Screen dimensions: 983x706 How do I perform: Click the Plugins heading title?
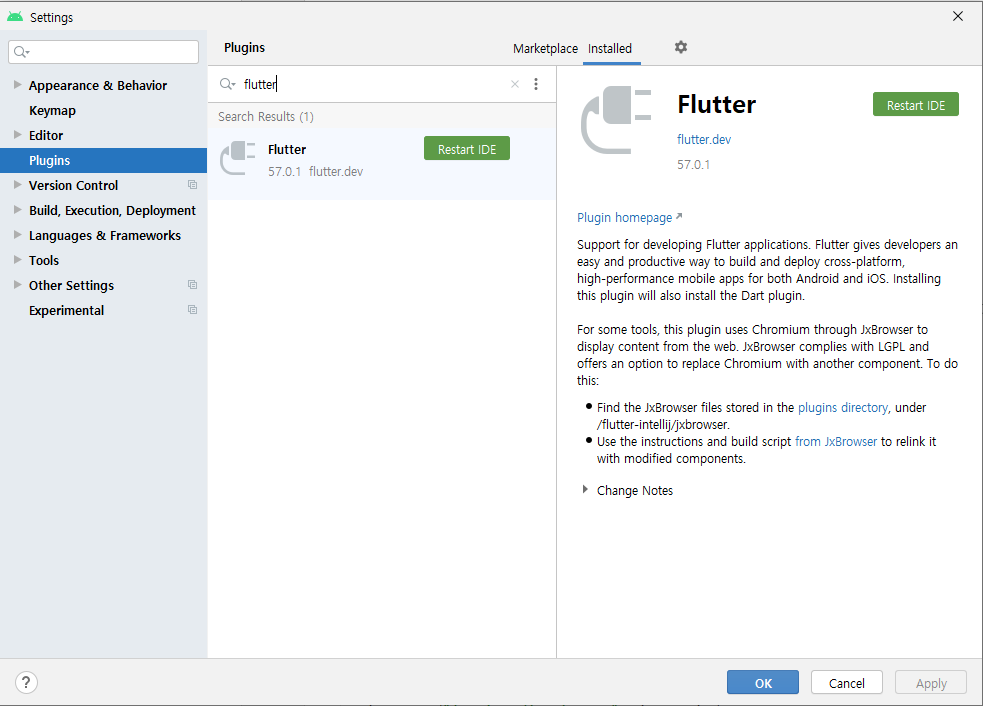point(244,48)
